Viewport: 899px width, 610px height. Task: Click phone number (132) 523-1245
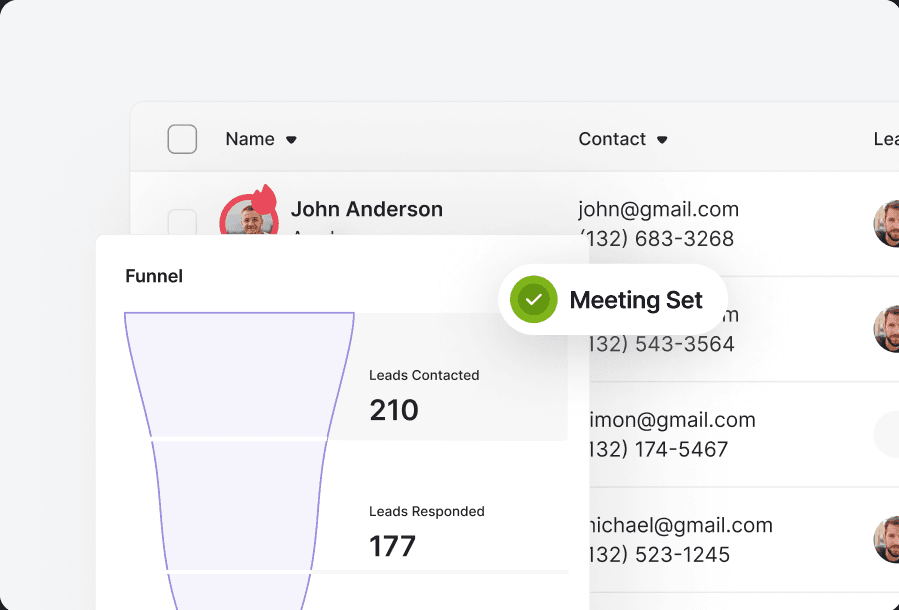659,554
